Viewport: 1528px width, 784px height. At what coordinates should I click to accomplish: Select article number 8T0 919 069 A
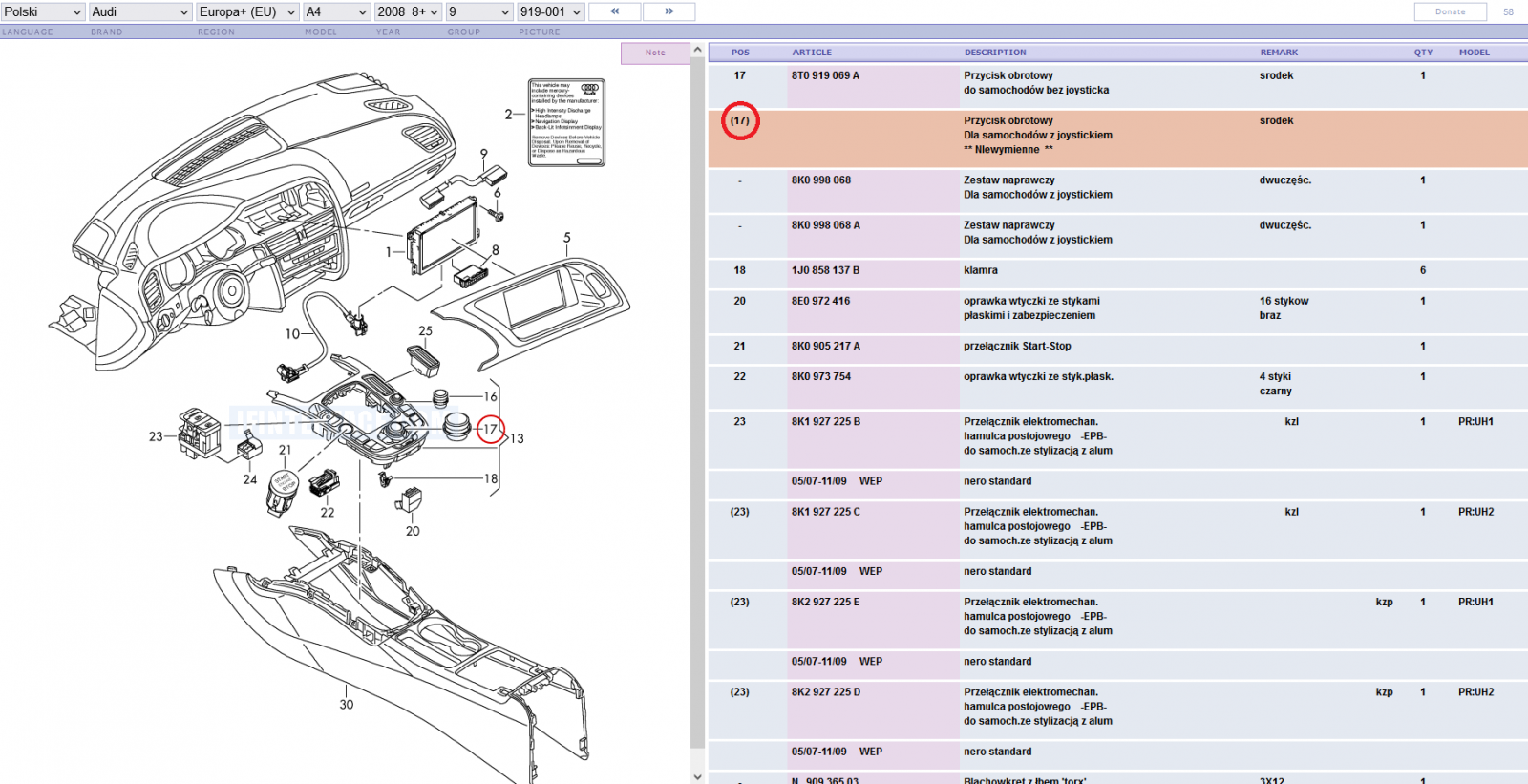click(x=825, y=75)
